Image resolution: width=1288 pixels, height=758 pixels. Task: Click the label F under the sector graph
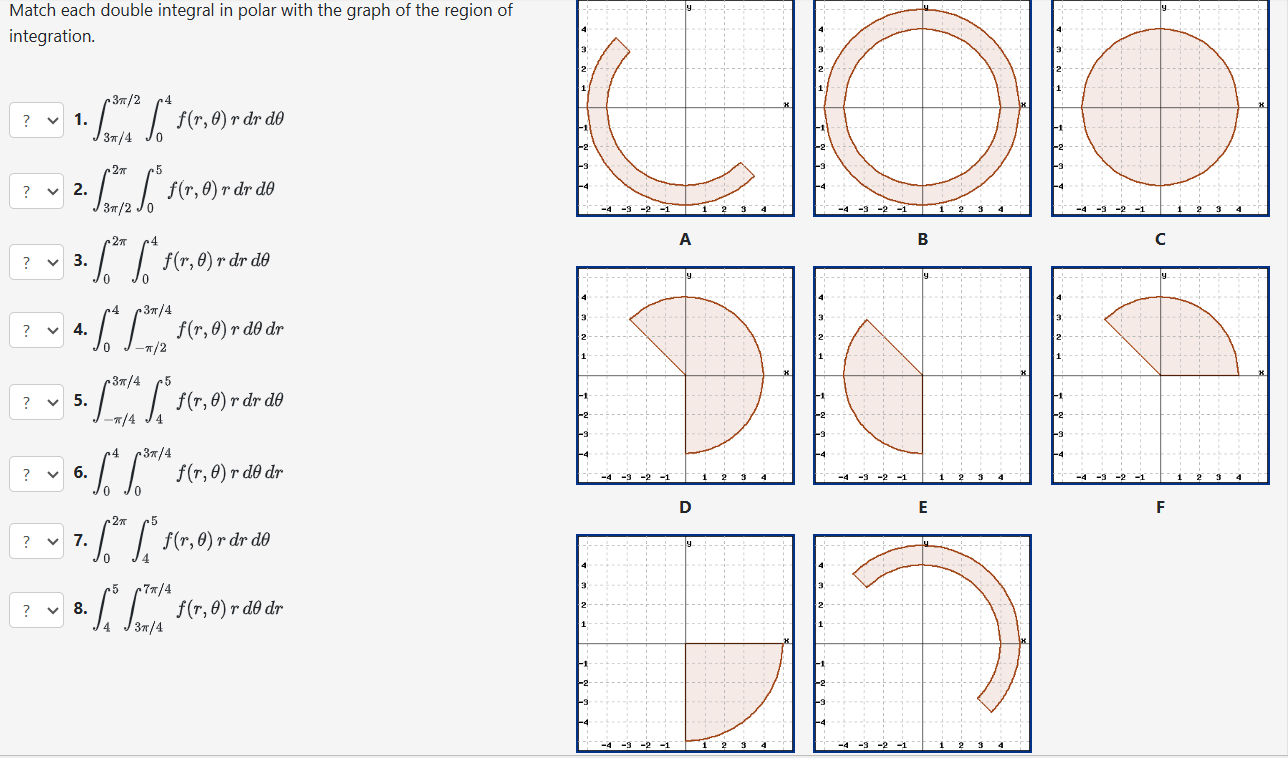tap(1159, 507)
